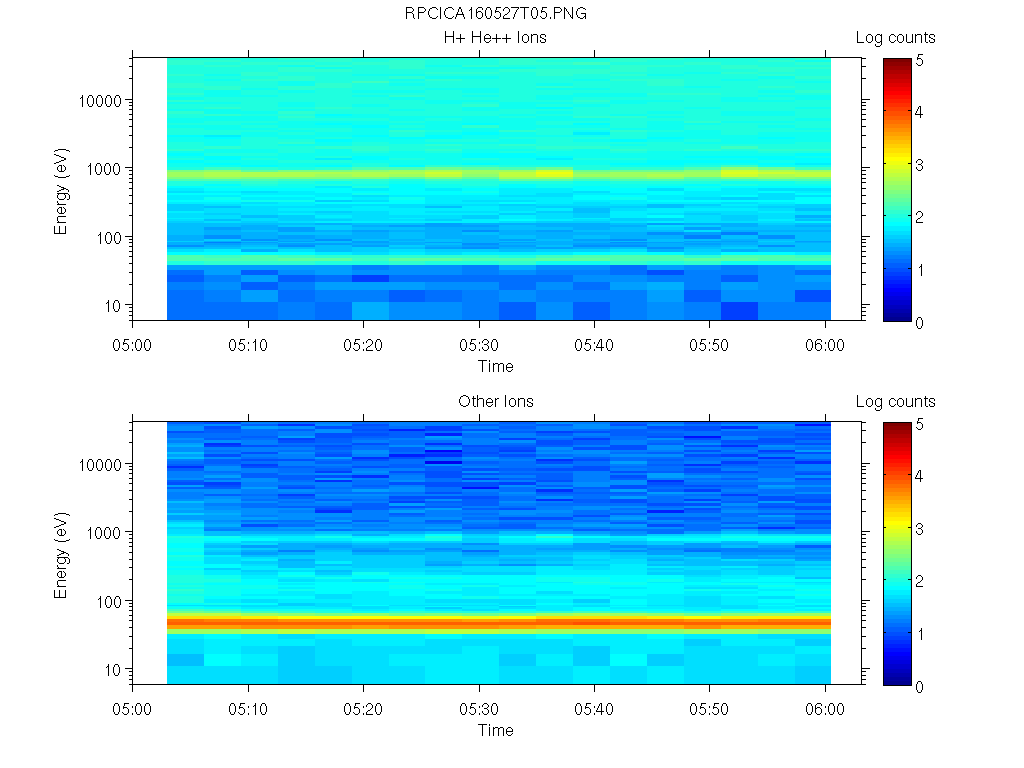Image resolution: width=1024 pixels, height=768 pixels.
Task: Click the 06:00 tick label of top plot
Action: click(825, 345)
